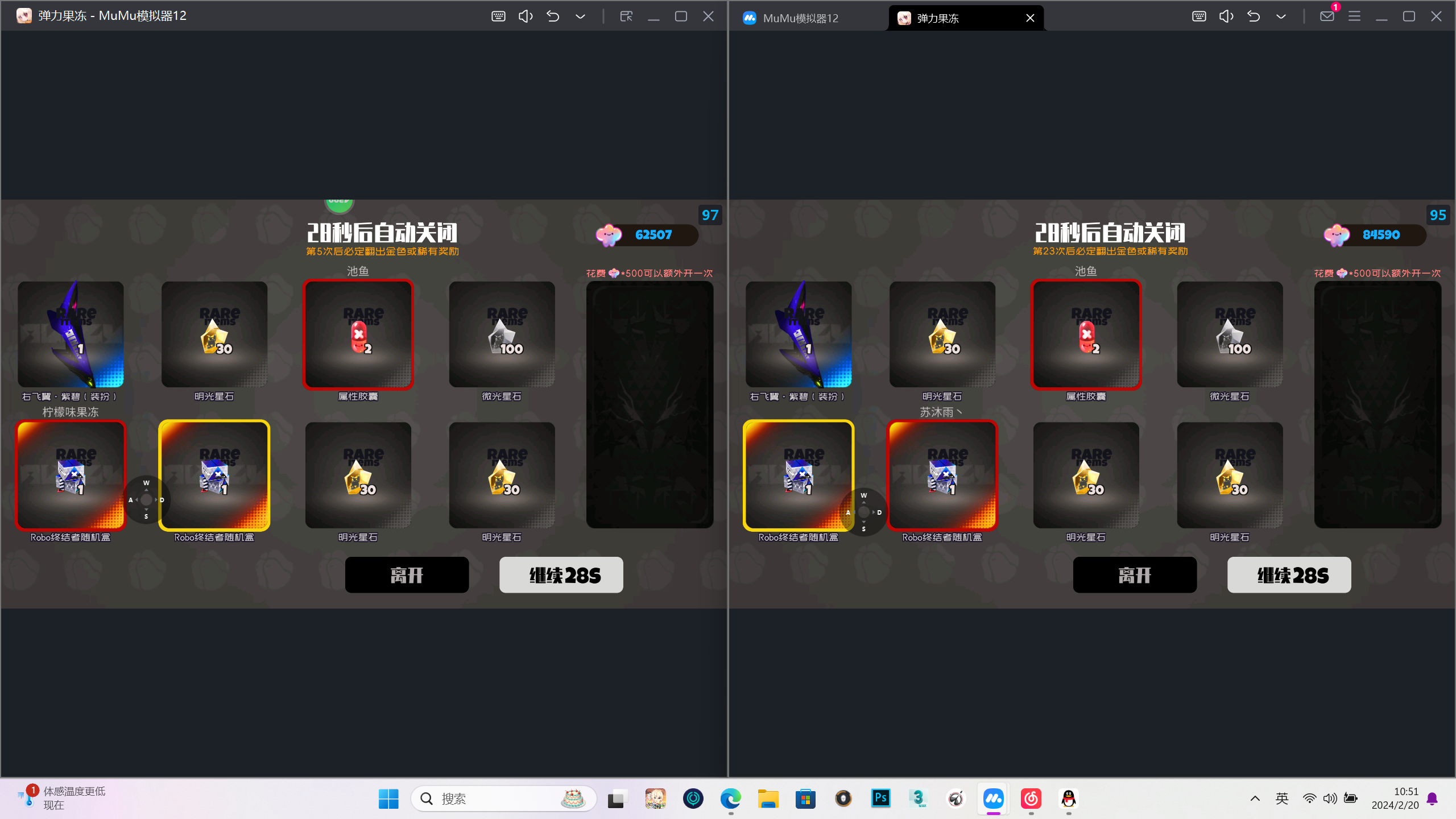1456x819 pixels.
Task: Expand dropdown chevron in right emulator titlebar
Action: click(1281, 16)
